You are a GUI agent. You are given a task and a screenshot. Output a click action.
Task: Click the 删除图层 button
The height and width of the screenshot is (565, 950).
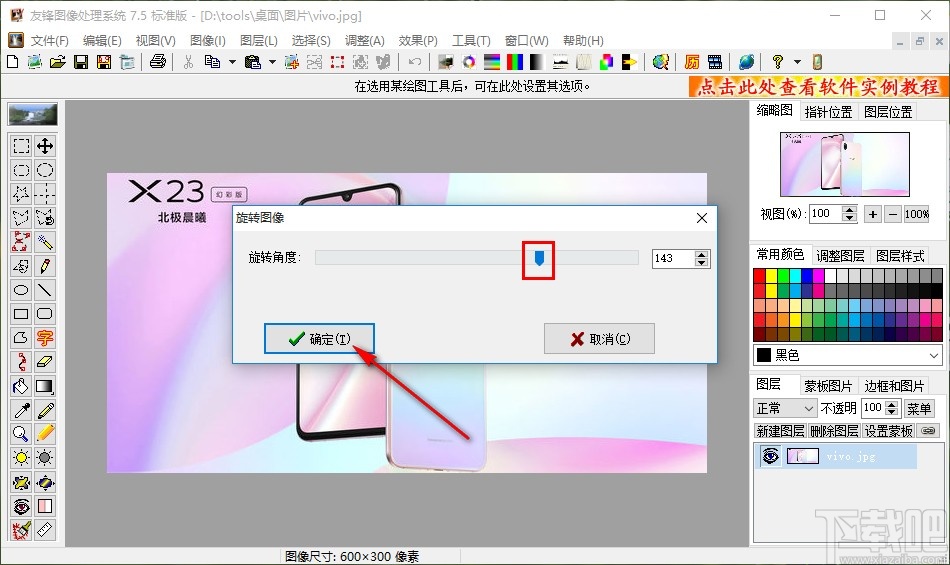coord(834,431)
